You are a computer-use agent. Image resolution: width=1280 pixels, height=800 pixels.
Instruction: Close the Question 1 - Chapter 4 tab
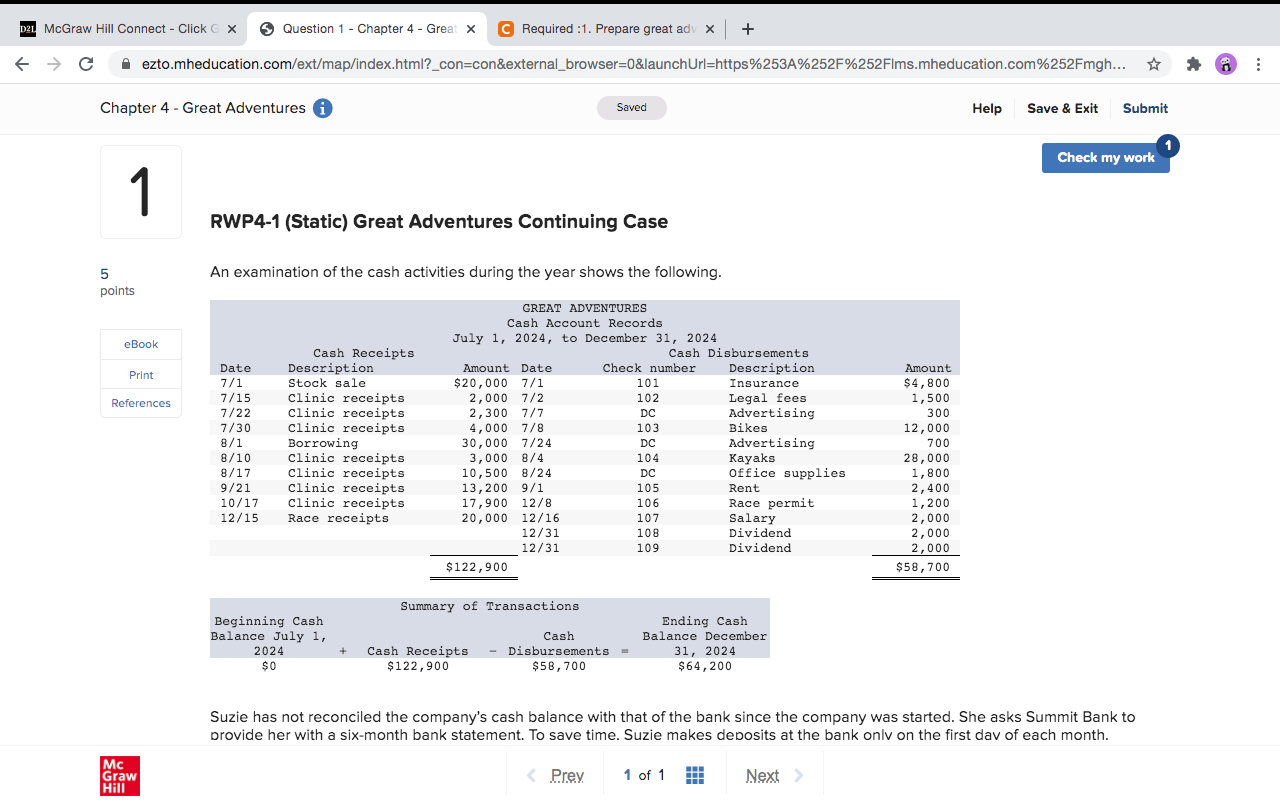[471, 29]
